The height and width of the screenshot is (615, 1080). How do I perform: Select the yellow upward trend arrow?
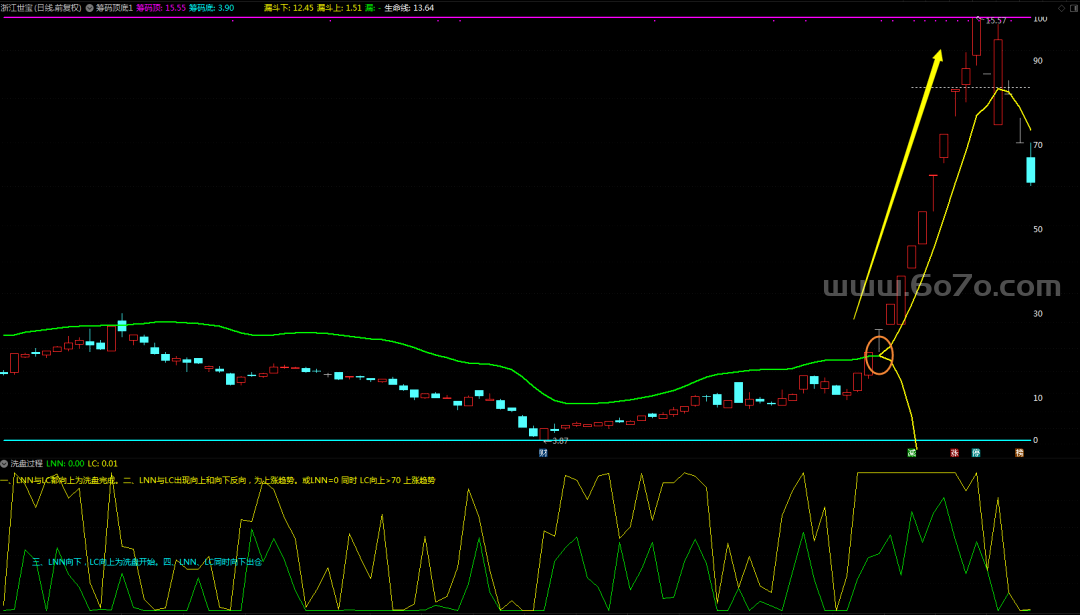pyautogui.click(x=898, y=185)
